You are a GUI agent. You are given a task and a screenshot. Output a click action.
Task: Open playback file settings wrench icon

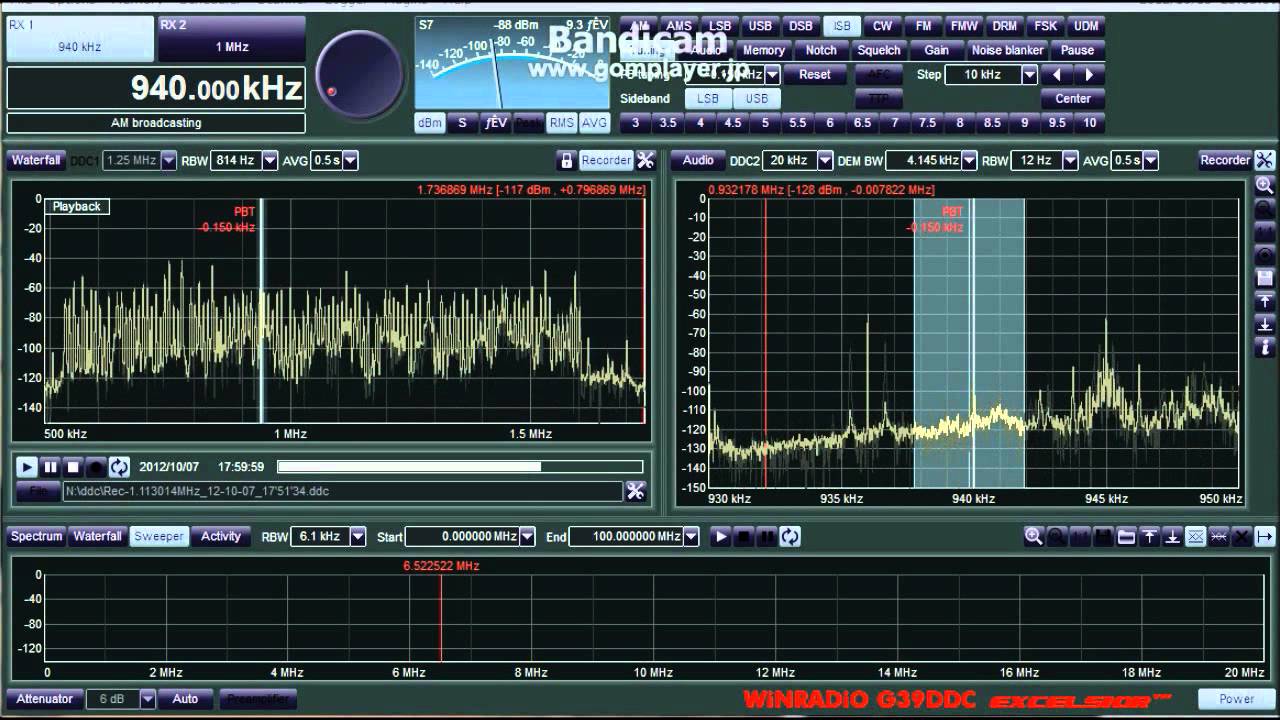pyautogui.click(x=636, y=491)
